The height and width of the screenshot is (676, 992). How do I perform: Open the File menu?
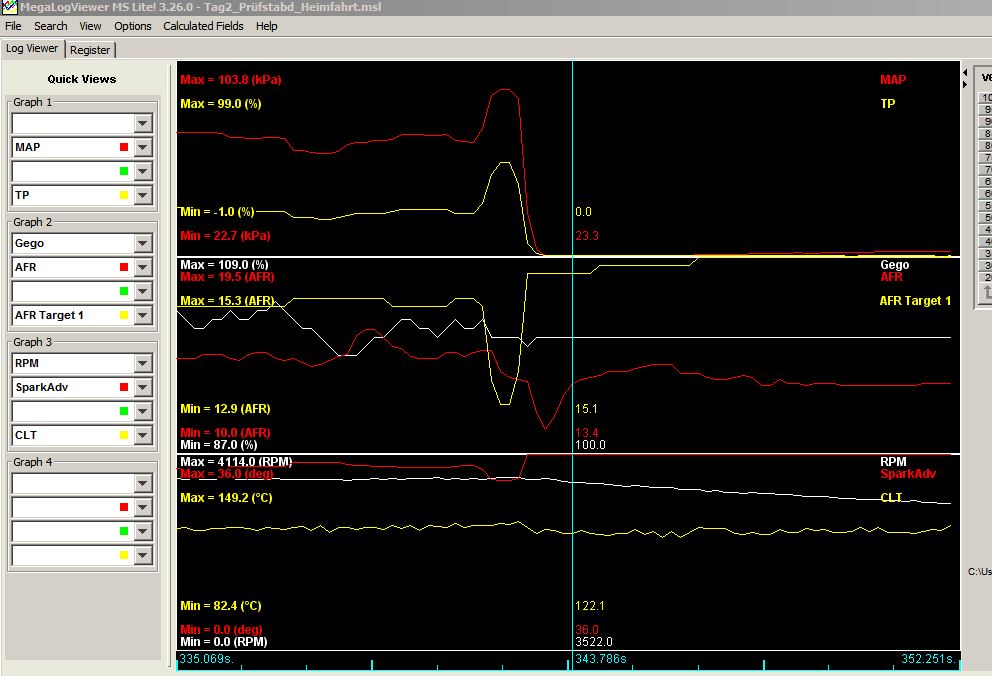13,26
